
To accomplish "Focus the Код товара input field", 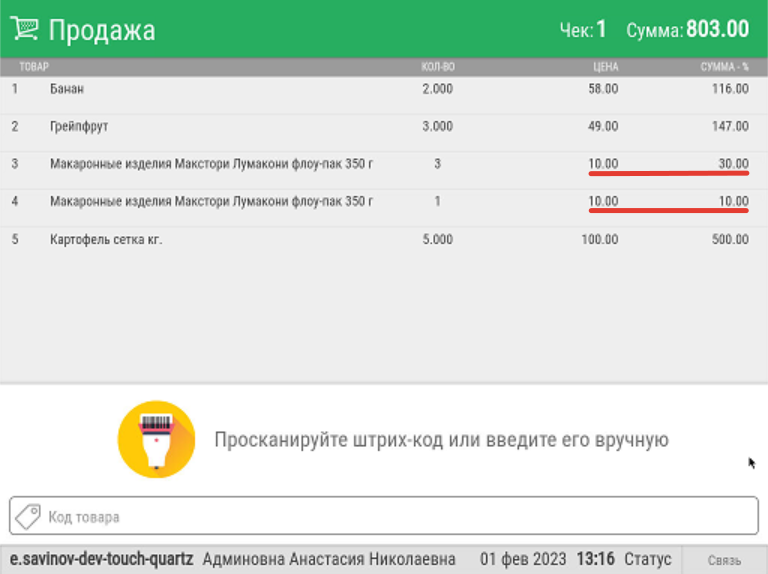I will 384,516.
